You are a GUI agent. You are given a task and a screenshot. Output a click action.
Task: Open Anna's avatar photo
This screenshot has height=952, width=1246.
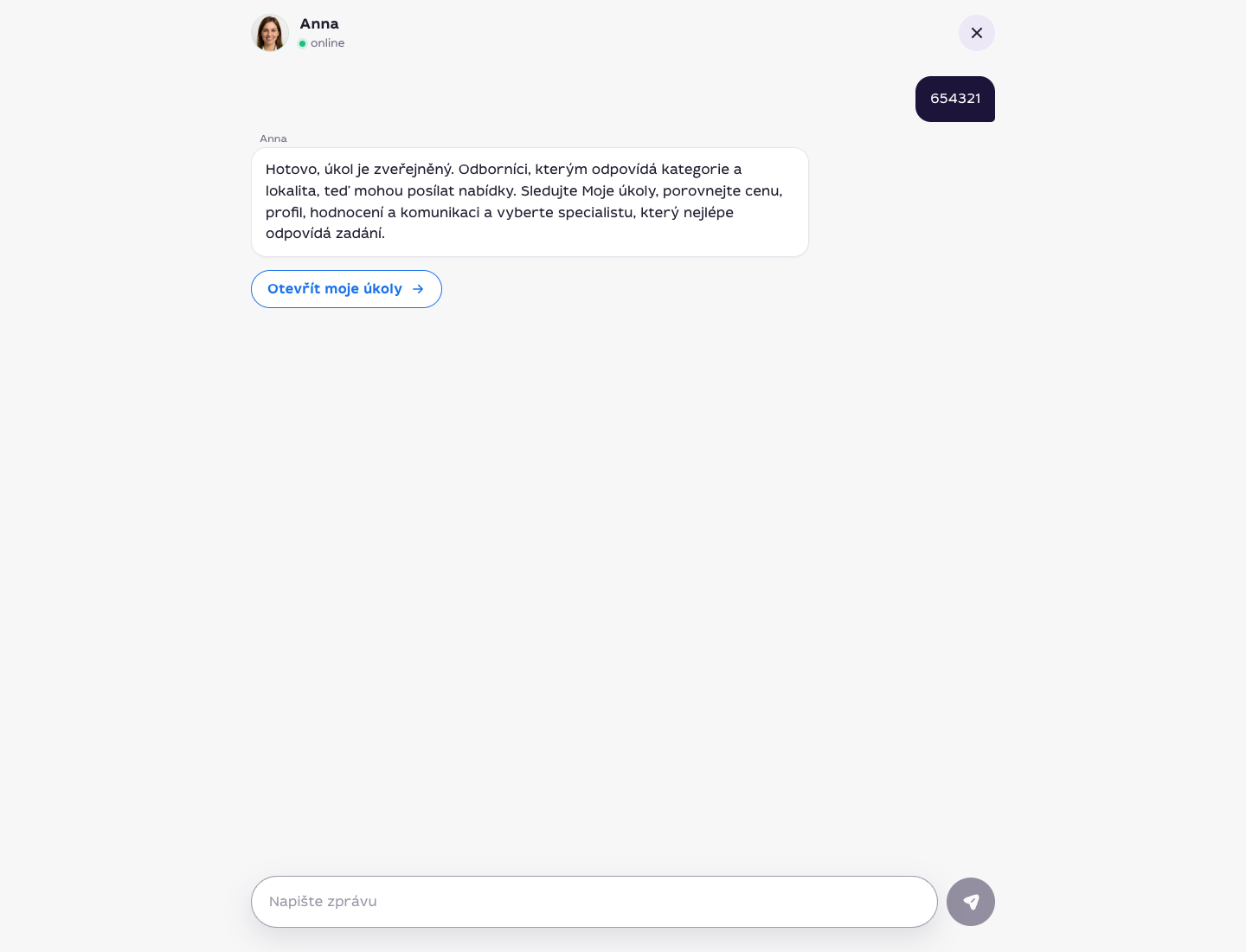270,33
